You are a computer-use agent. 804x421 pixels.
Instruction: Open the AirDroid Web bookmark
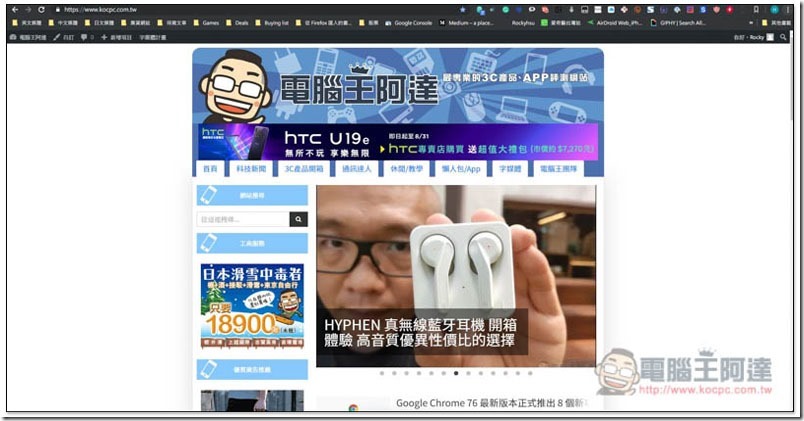[x=616, y=23]
